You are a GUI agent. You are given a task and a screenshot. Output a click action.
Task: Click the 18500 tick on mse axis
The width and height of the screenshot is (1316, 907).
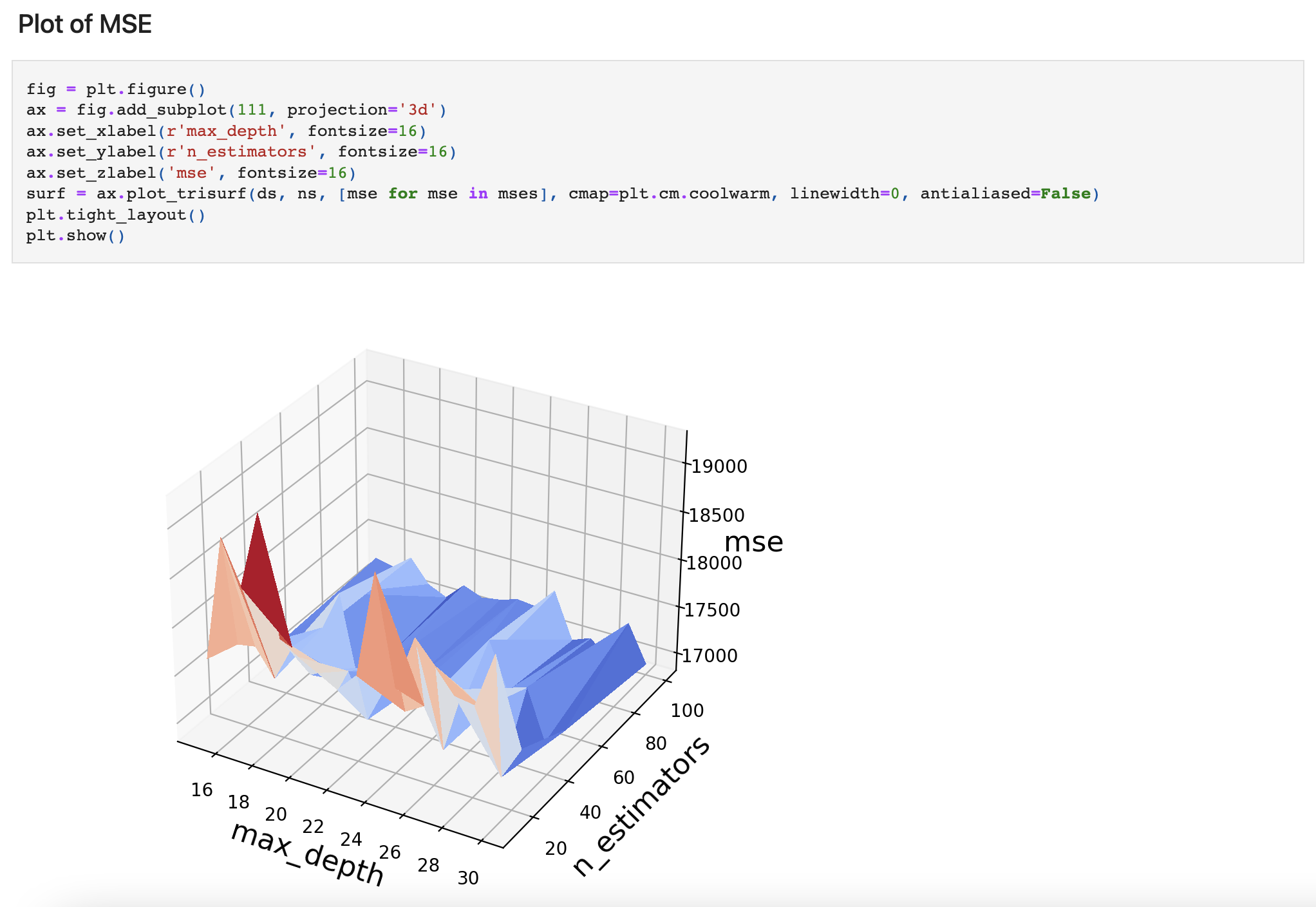717,515
